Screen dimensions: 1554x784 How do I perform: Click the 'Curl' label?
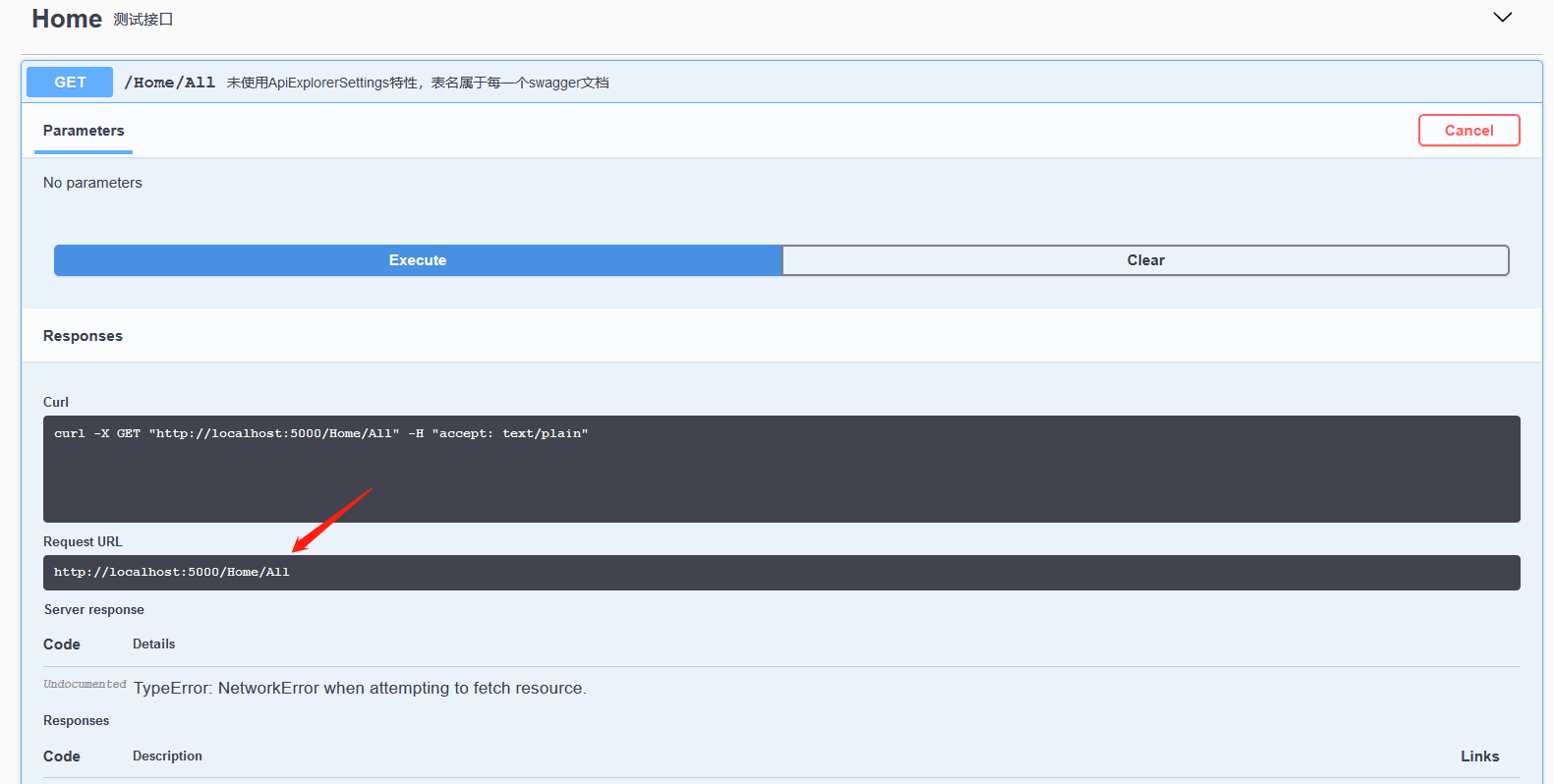click(56, 402)
